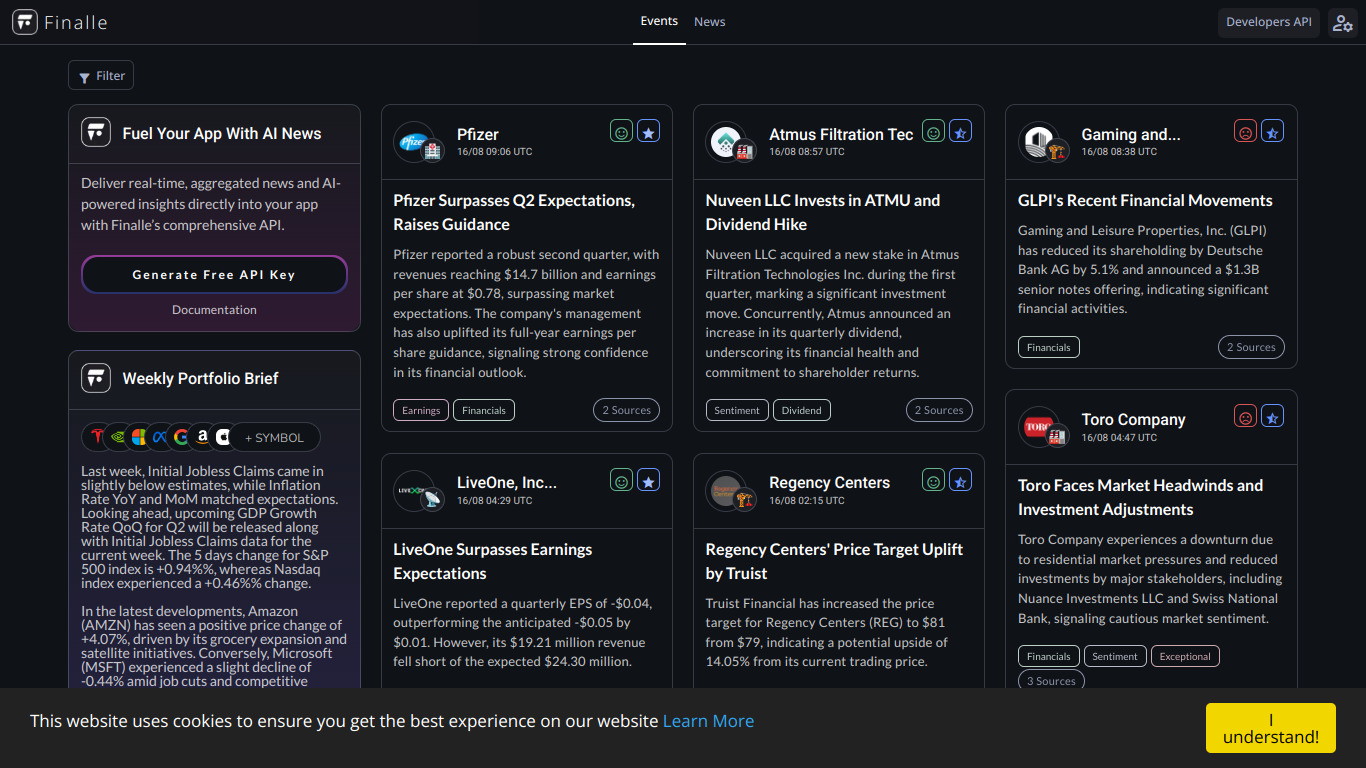Accept cookies with I understand! button

(x=1270, y=728)
